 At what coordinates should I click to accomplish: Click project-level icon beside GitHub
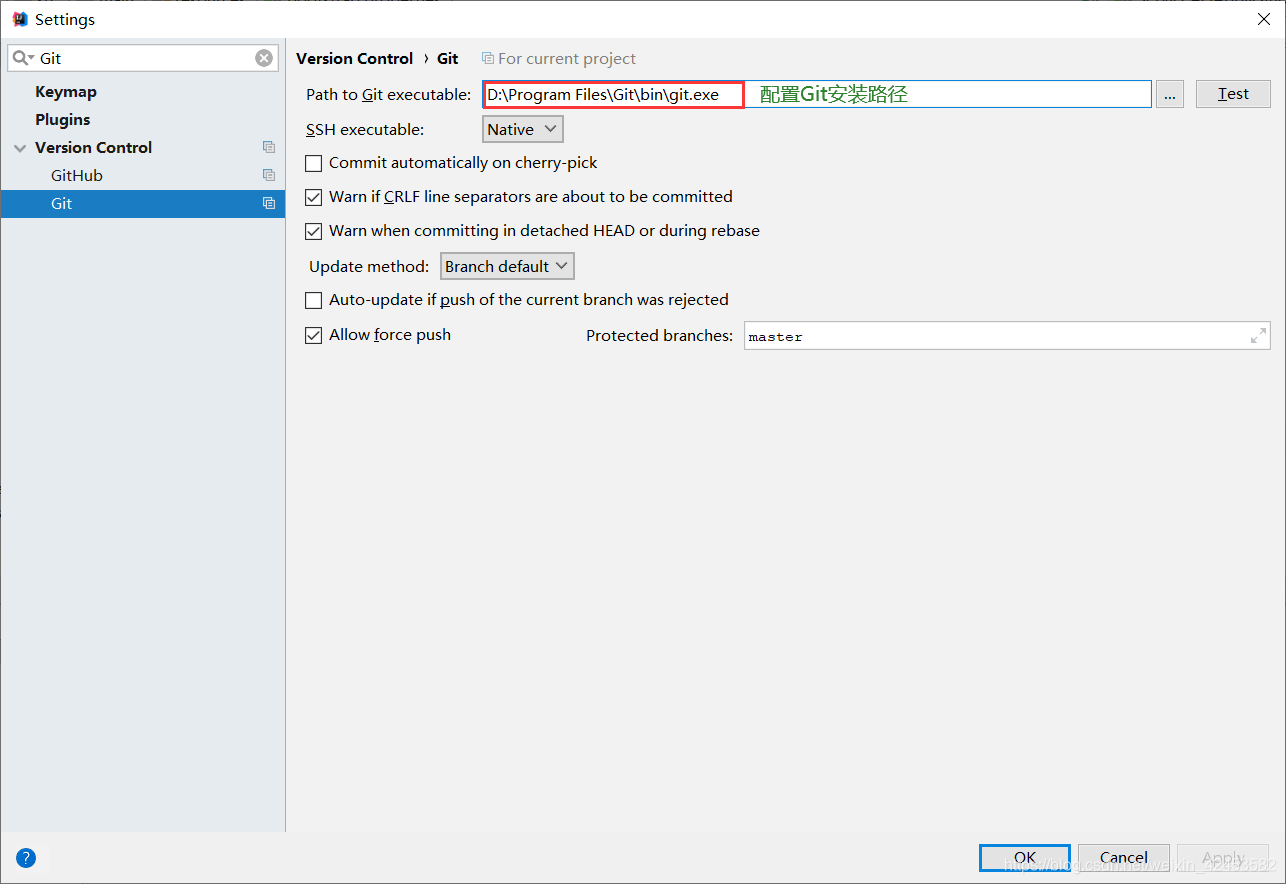269,175
